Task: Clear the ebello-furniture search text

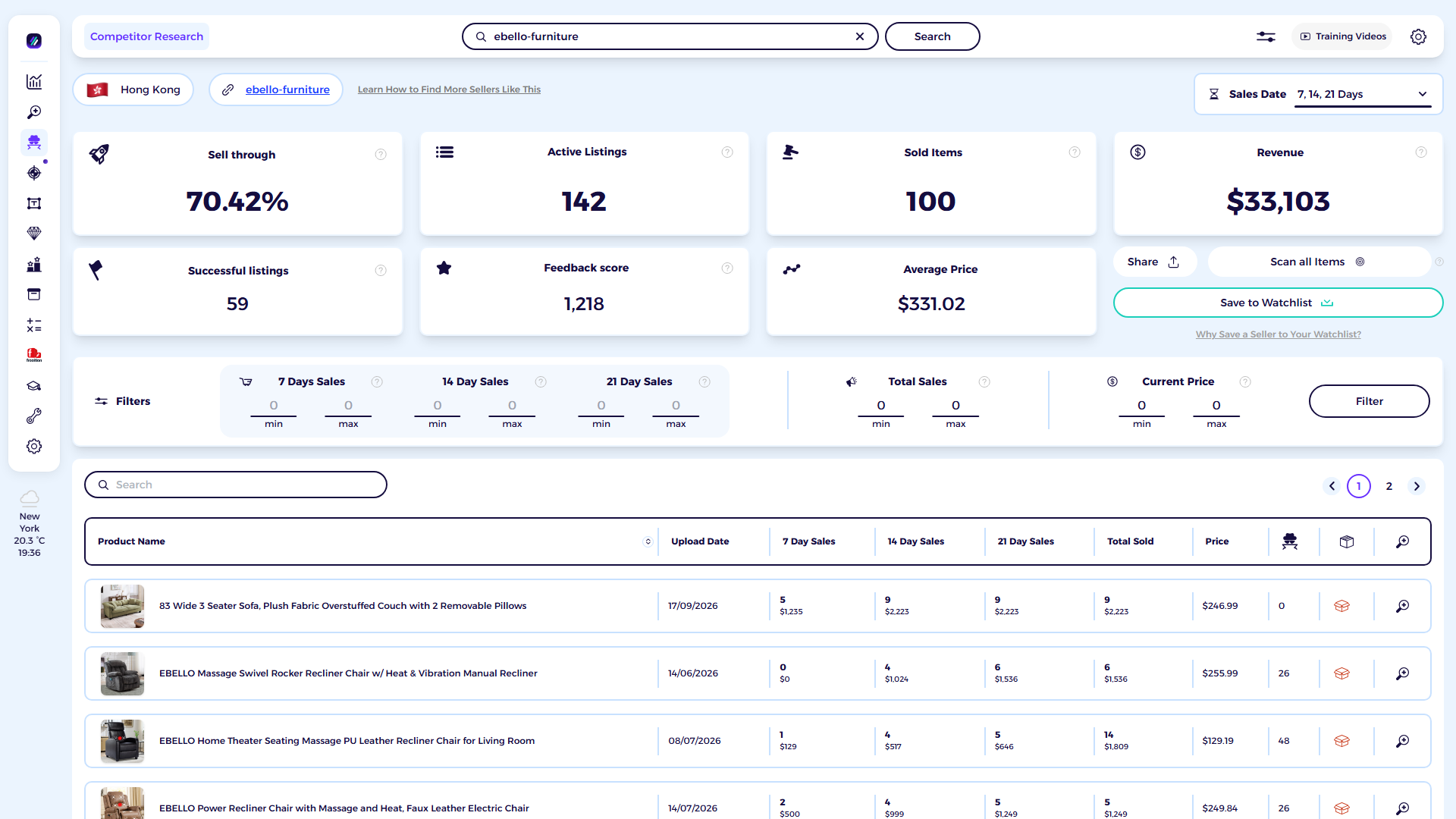Action: click(860, 36)
